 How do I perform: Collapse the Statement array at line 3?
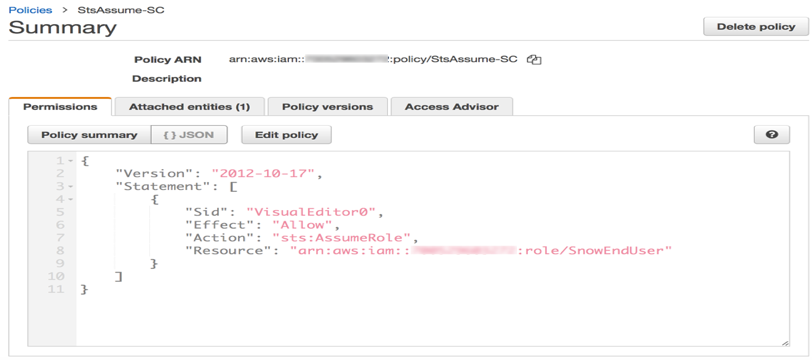click(x=72, y=186)
